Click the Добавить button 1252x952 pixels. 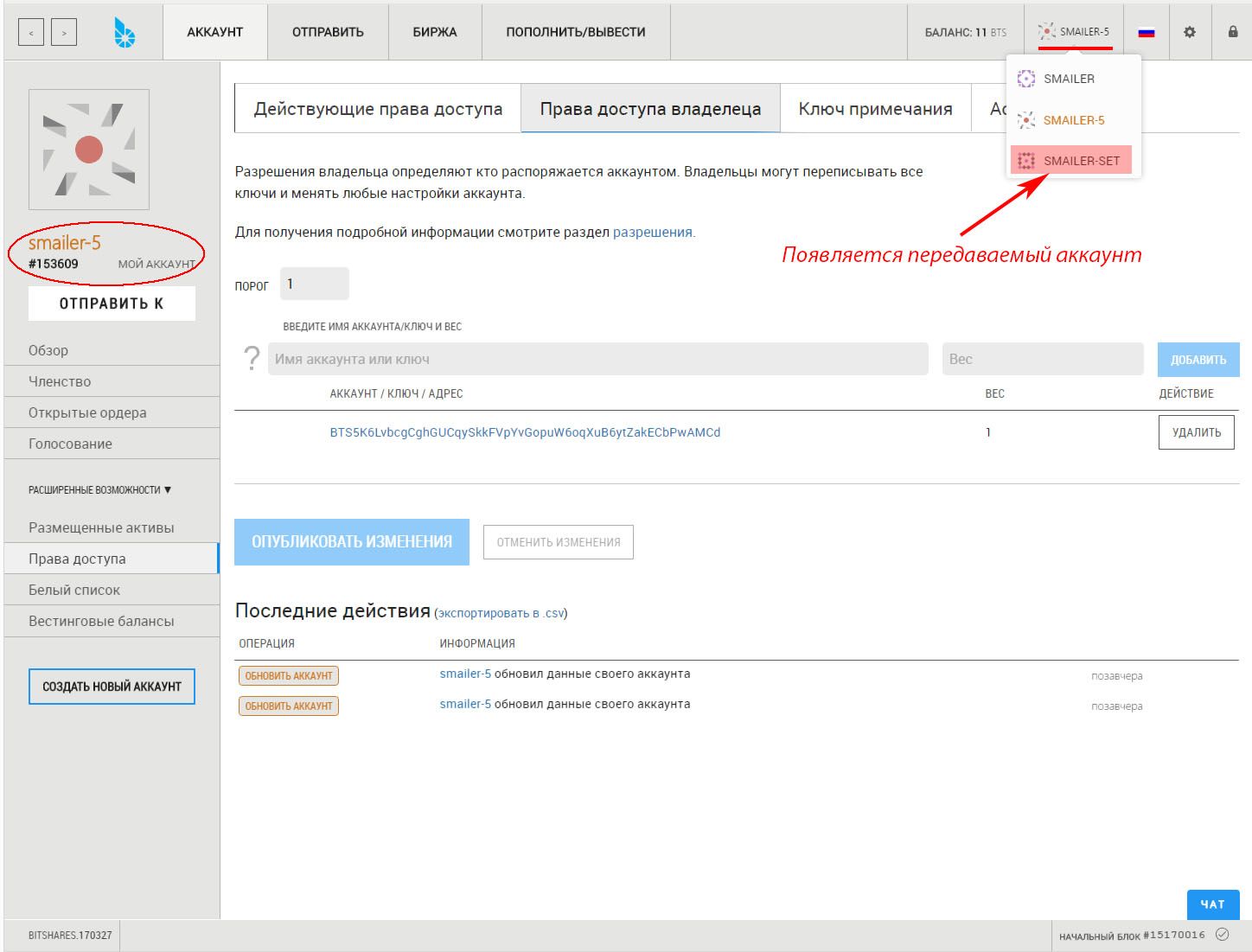tap(1198, 360)
